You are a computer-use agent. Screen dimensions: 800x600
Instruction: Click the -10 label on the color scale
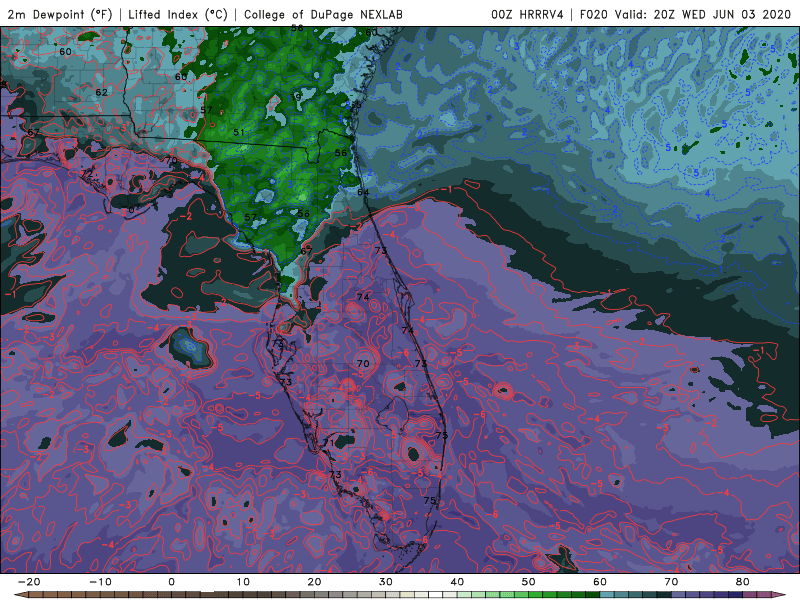coord(100,582)
